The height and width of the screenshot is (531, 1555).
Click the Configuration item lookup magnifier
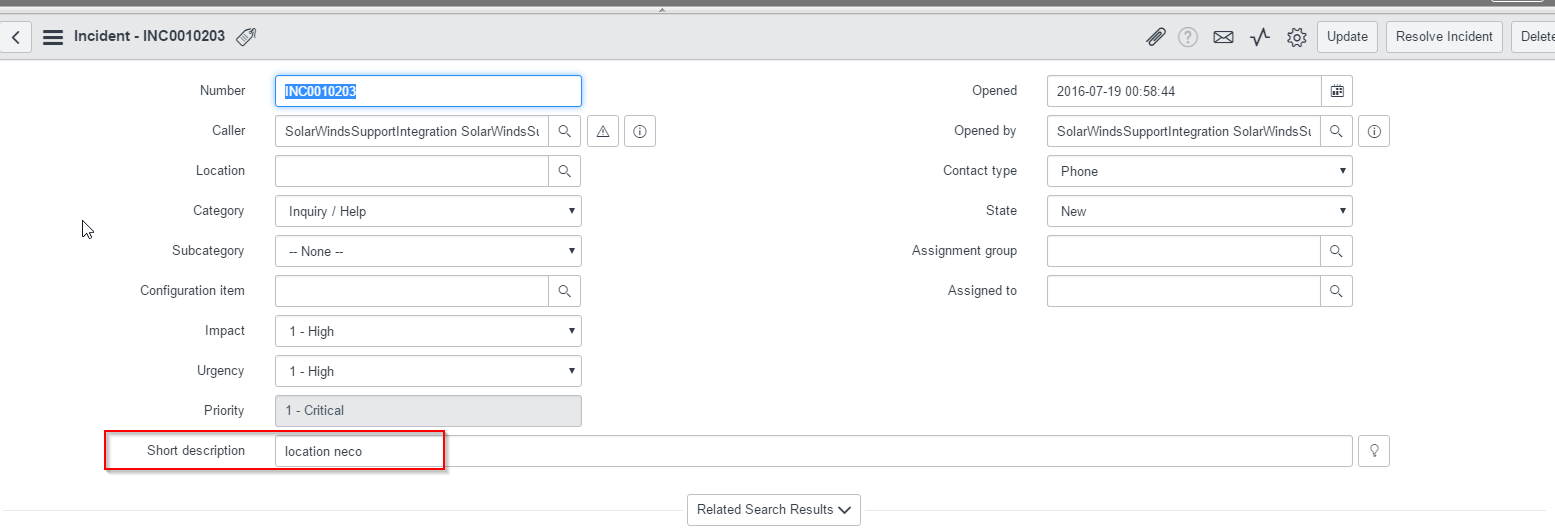(565, 291)
